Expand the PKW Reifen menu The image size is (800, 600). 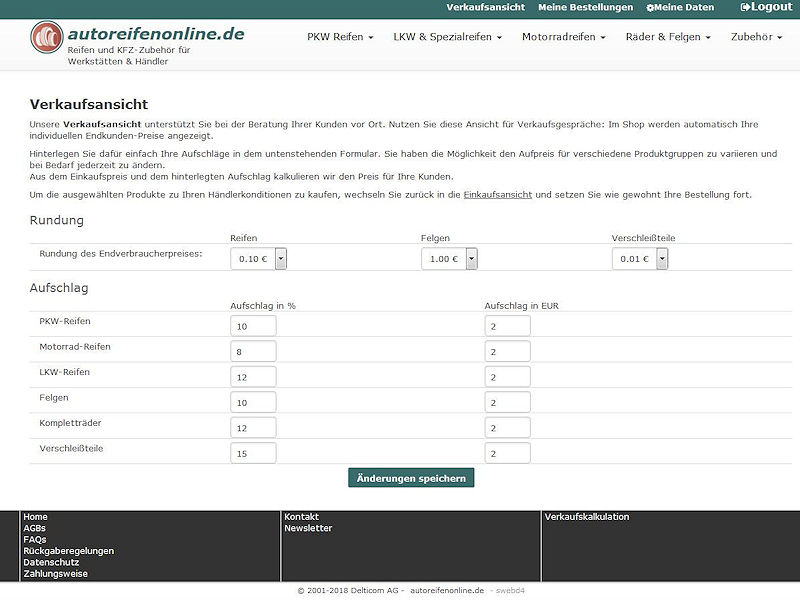[340, 37]
